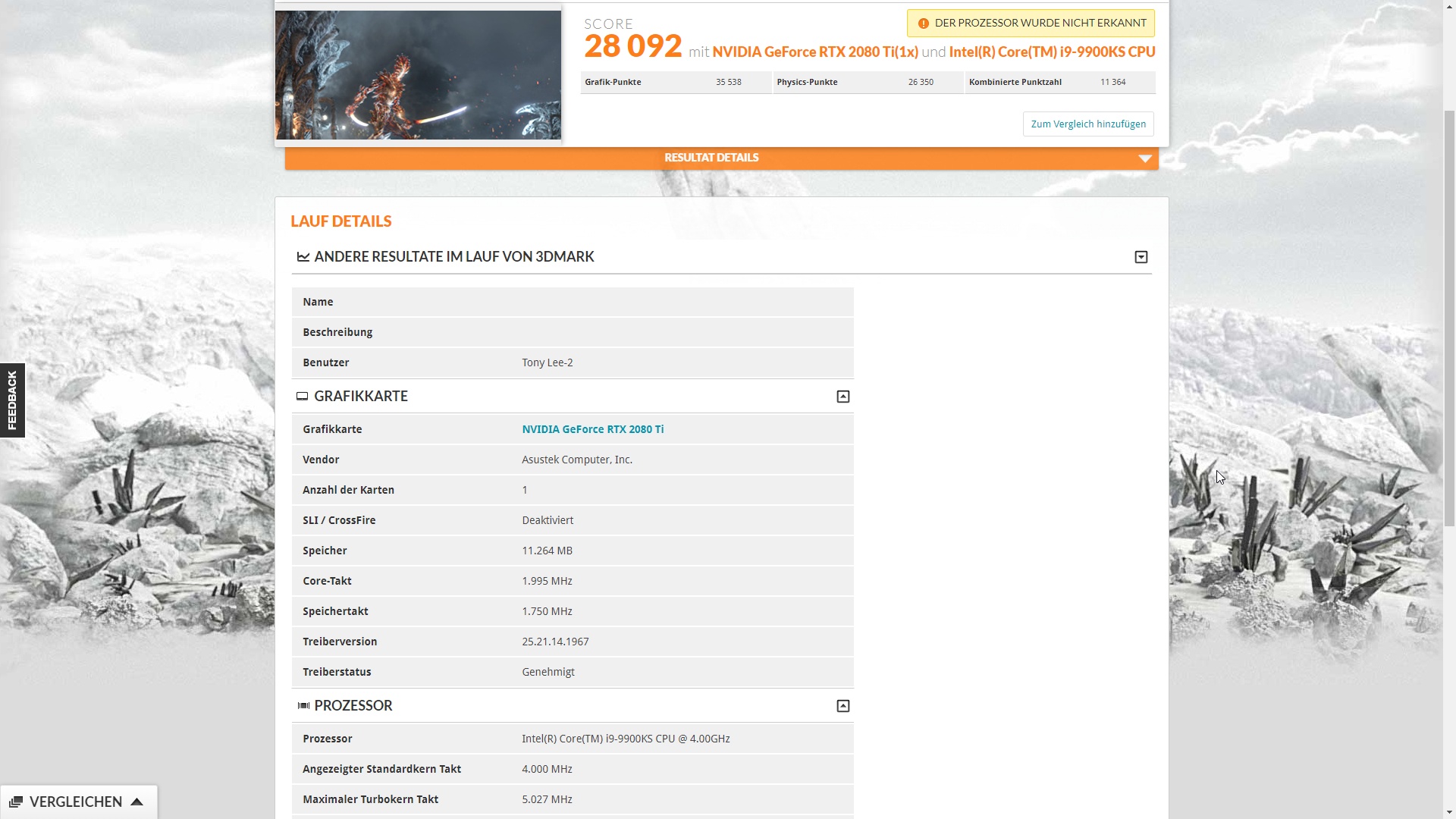
Task: Click the Speicher value 11.264 MB
Action: pyautogui.click(x=547, y=551)
